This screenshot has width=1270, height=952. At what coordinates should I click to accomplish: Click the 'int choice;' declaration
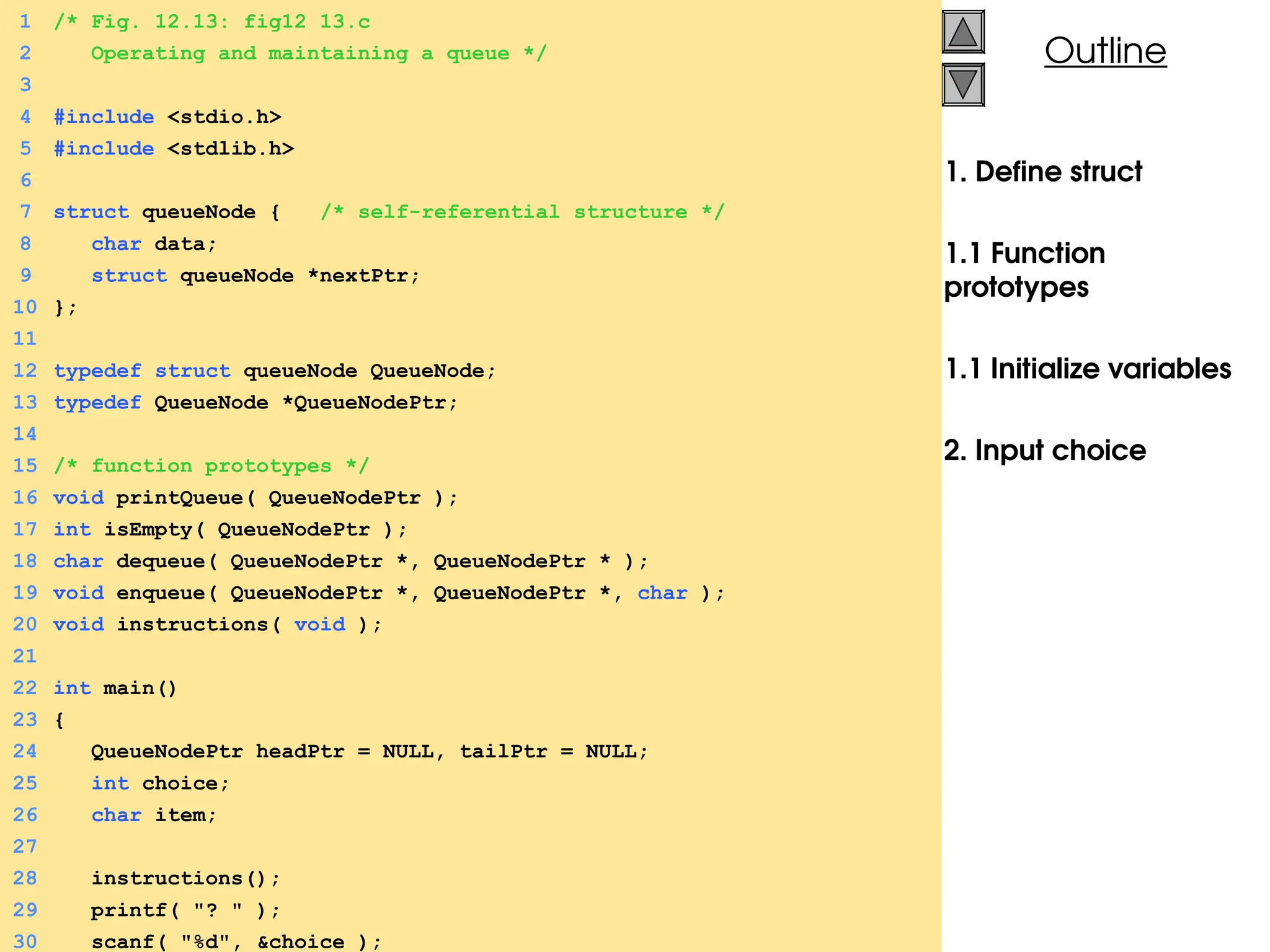tap(160, 783)
